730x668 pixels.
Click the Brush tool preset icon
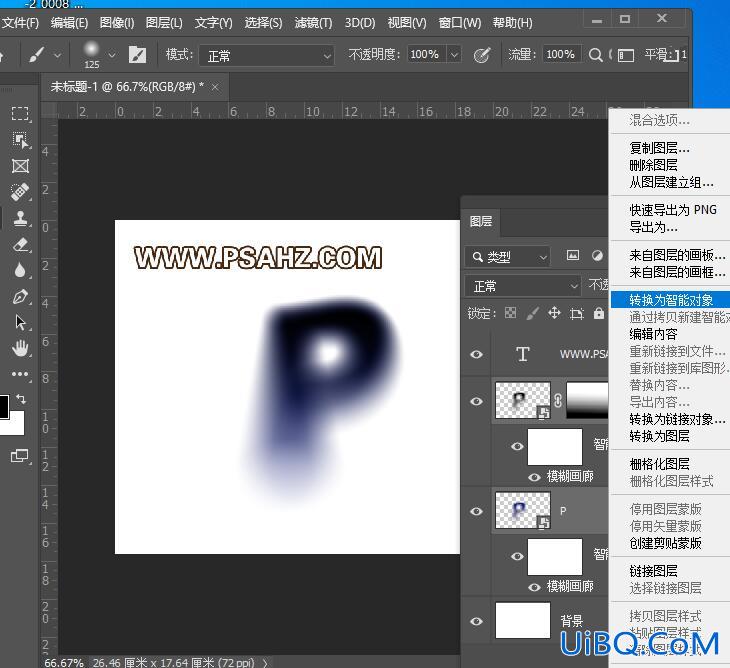[x=37, y=55]
